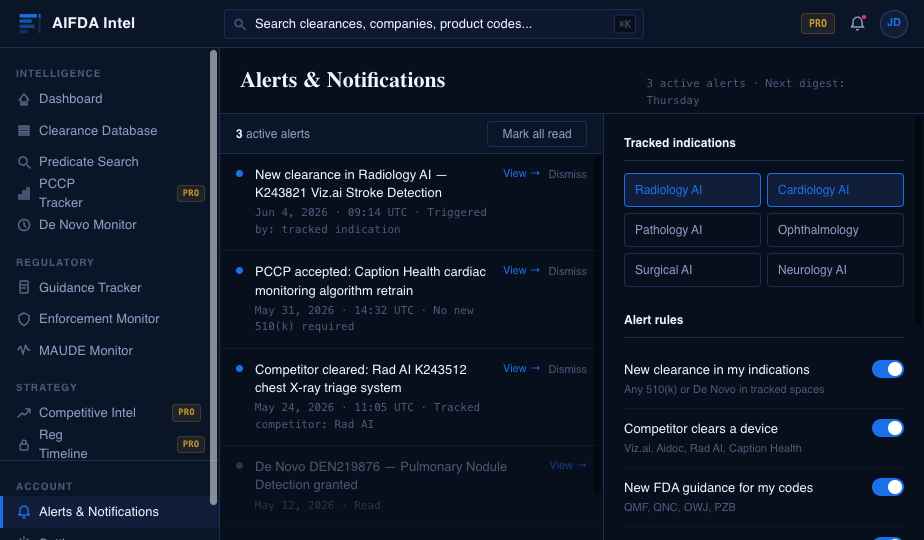The width and height of the screenshot is (924, 540).
Task: Open the notifications bell icon
Action: [857, 23]
